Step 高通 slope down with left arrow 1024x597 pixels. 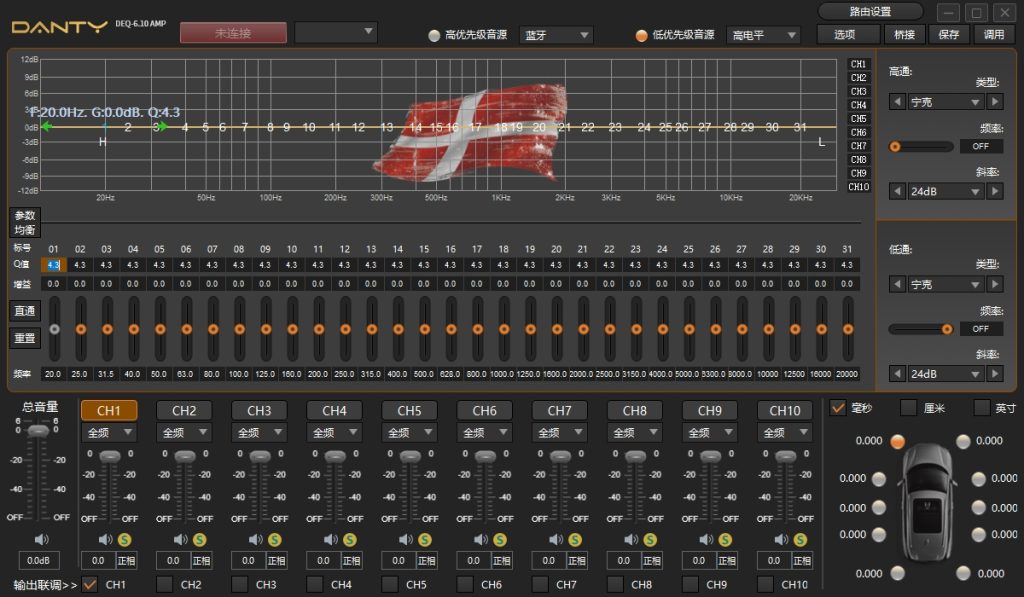(897, 191)
